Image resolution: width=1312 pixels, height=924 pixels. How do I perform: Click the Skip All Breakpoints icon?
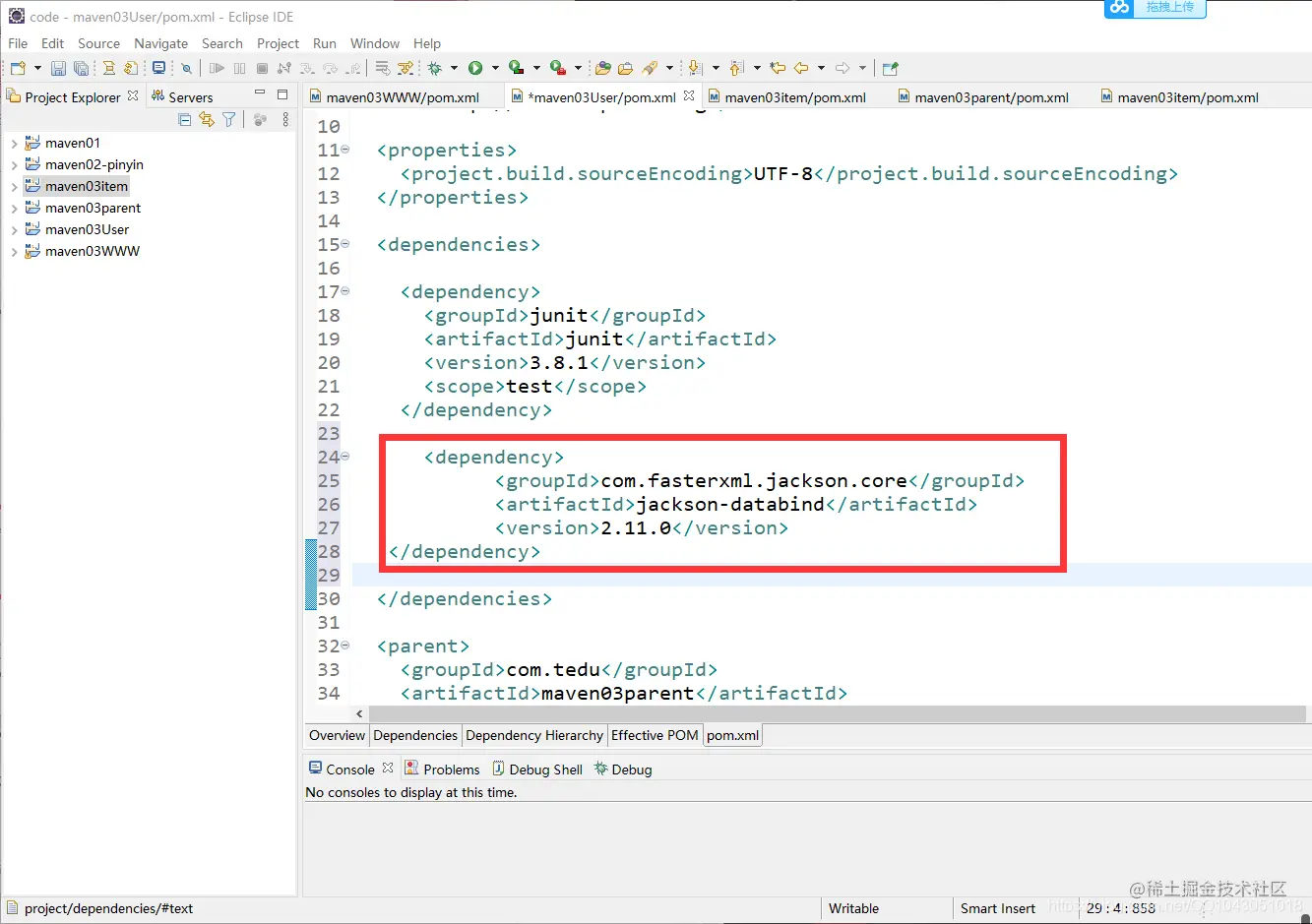tap(186, 68)
